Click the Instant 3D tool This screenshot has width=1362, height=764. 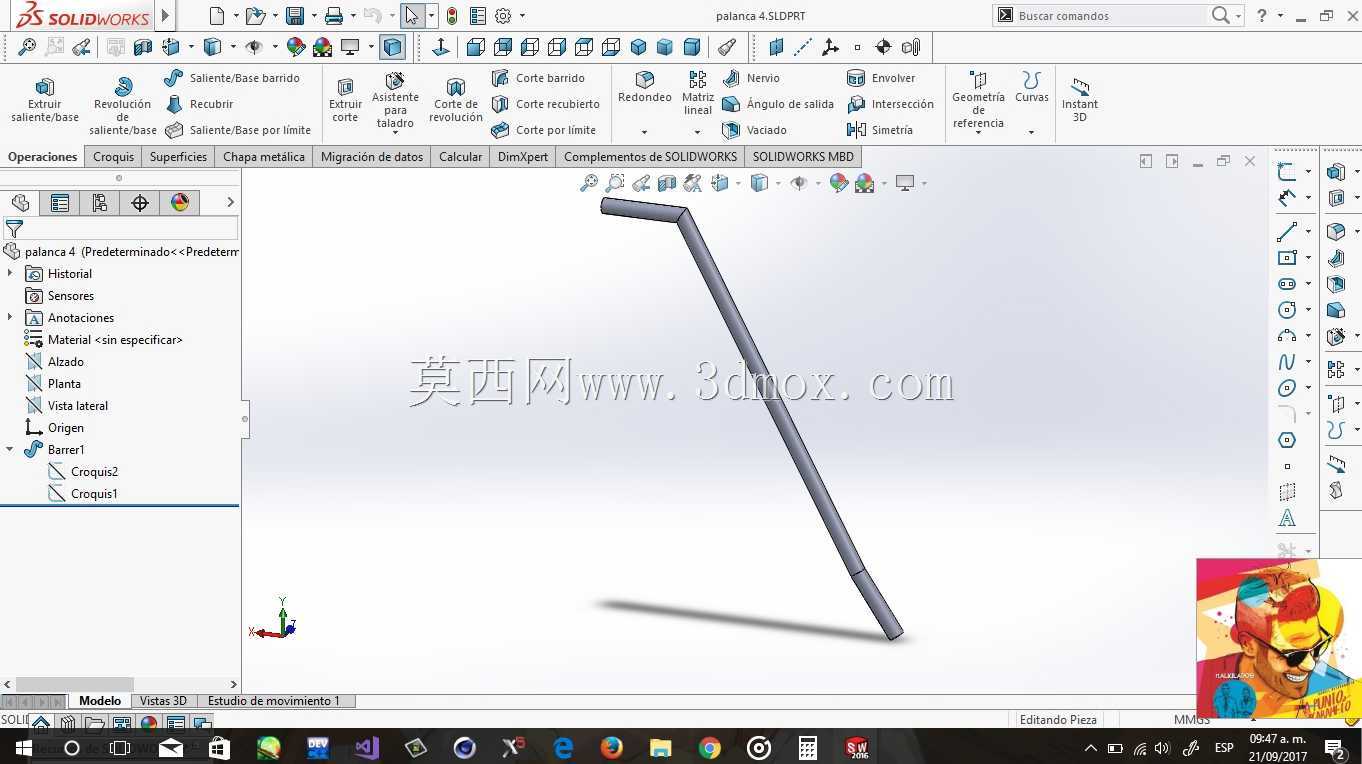[1080, 100]
